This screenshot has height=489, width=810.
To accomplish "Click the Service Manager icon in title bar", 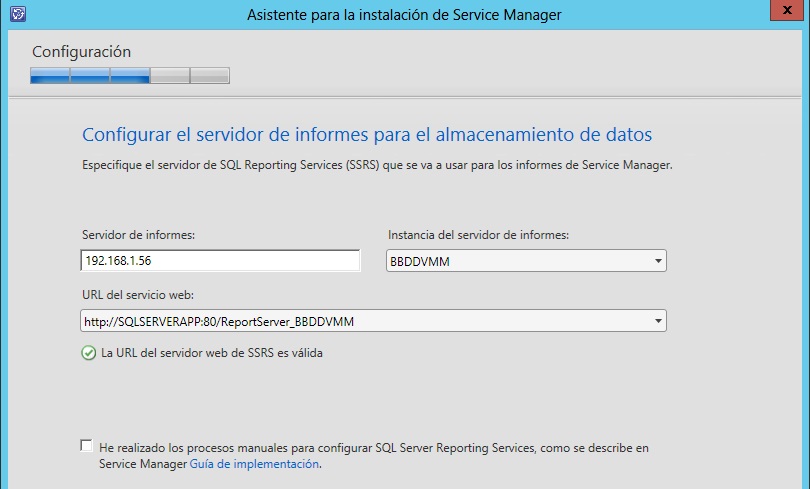I will click(16, 14).
